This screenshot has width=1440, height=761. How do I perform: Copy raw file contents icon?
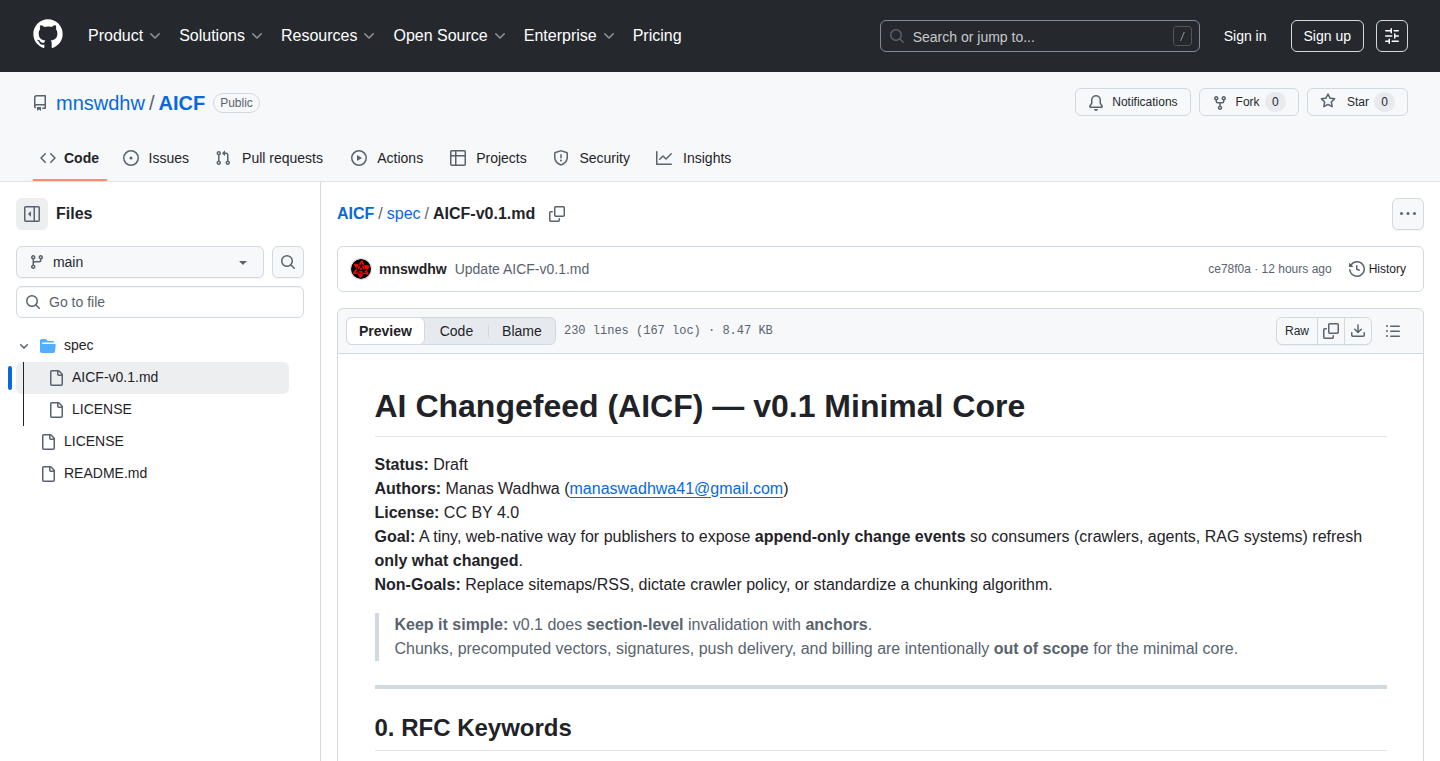[x=1331, y=331]
